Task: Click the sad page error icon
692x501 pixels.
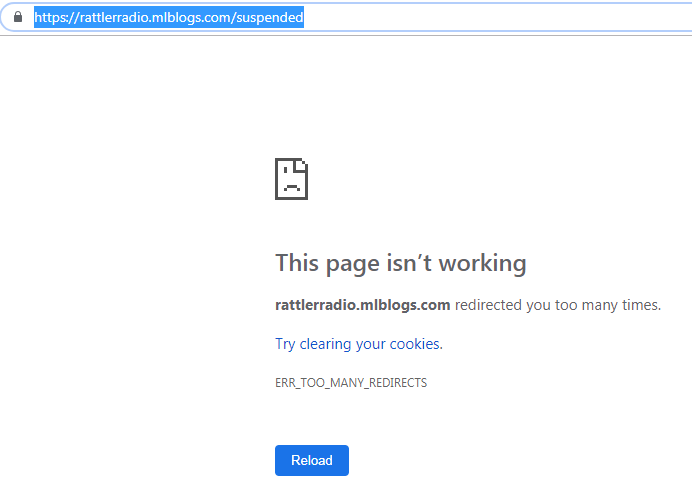Action: point(291,179)
